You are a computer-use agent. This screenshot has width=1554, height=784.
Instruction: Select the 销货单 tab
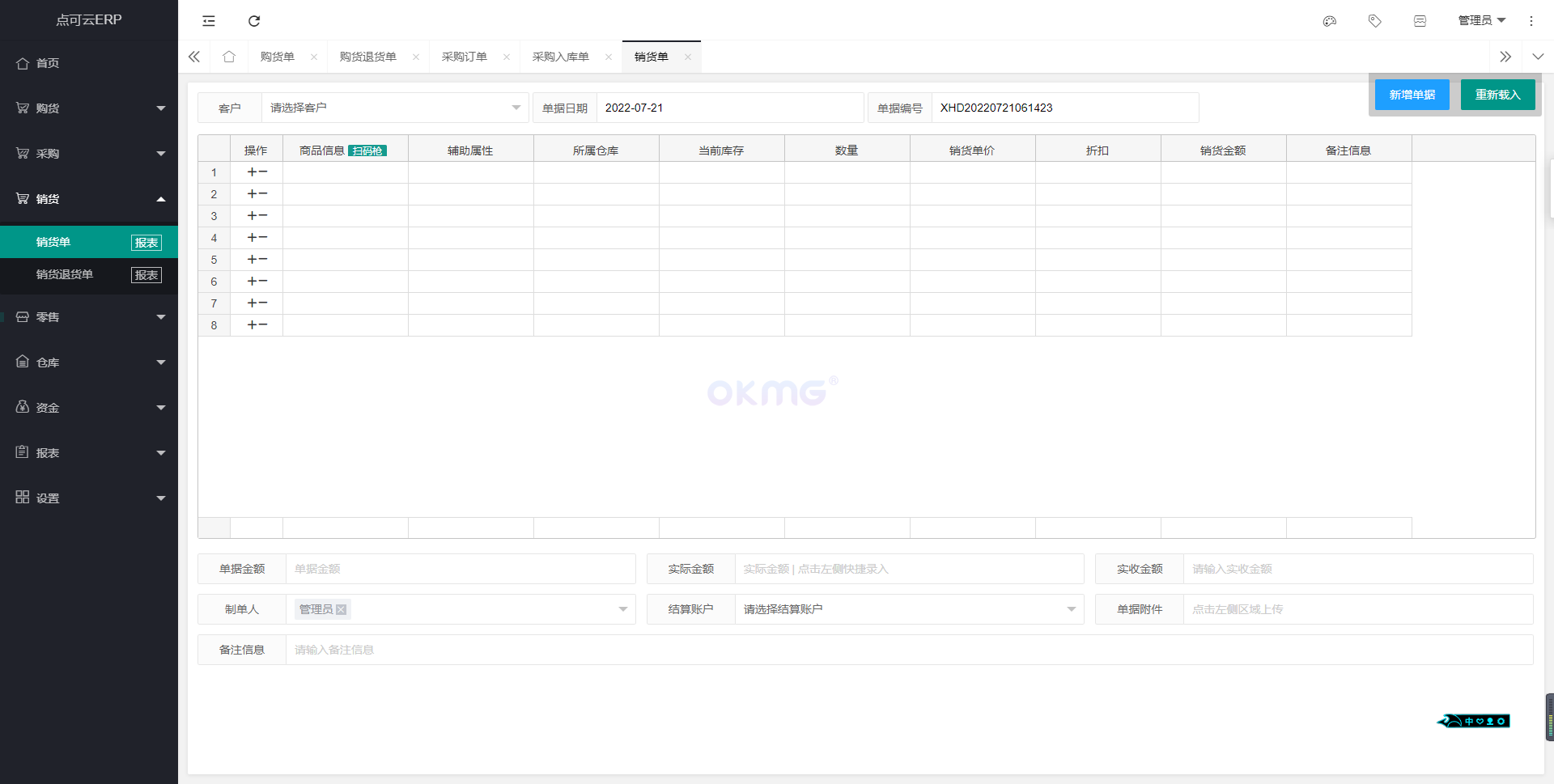651,57
